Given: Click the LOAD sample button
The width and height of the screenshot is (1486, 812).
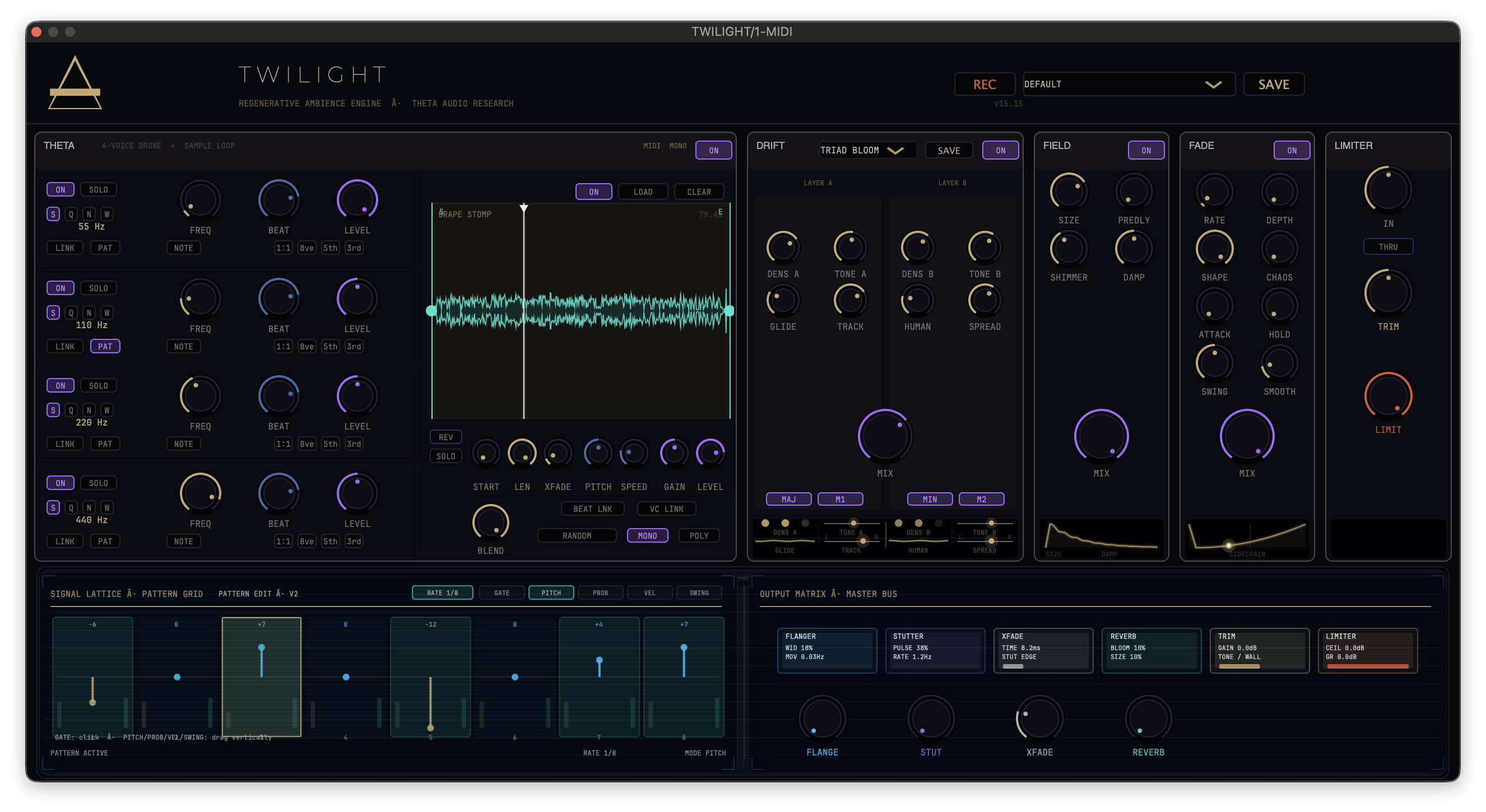Looking at the screenshot, I should click(643, 192).
